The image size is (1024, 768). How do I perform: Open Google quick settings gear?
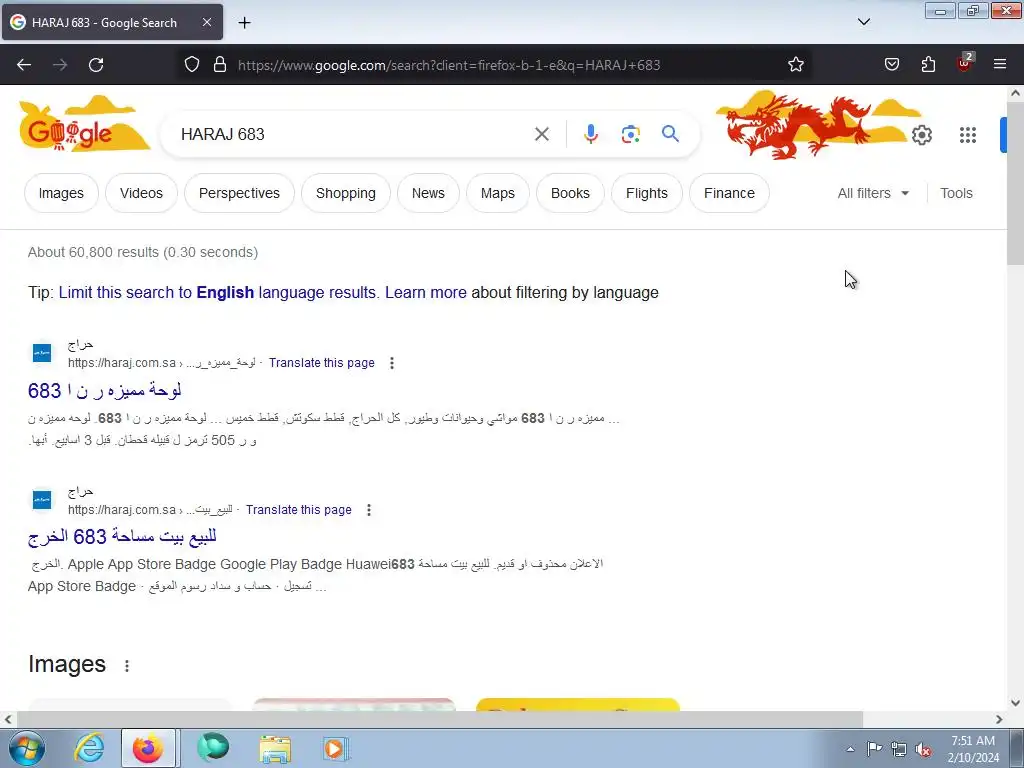[921, 135]
